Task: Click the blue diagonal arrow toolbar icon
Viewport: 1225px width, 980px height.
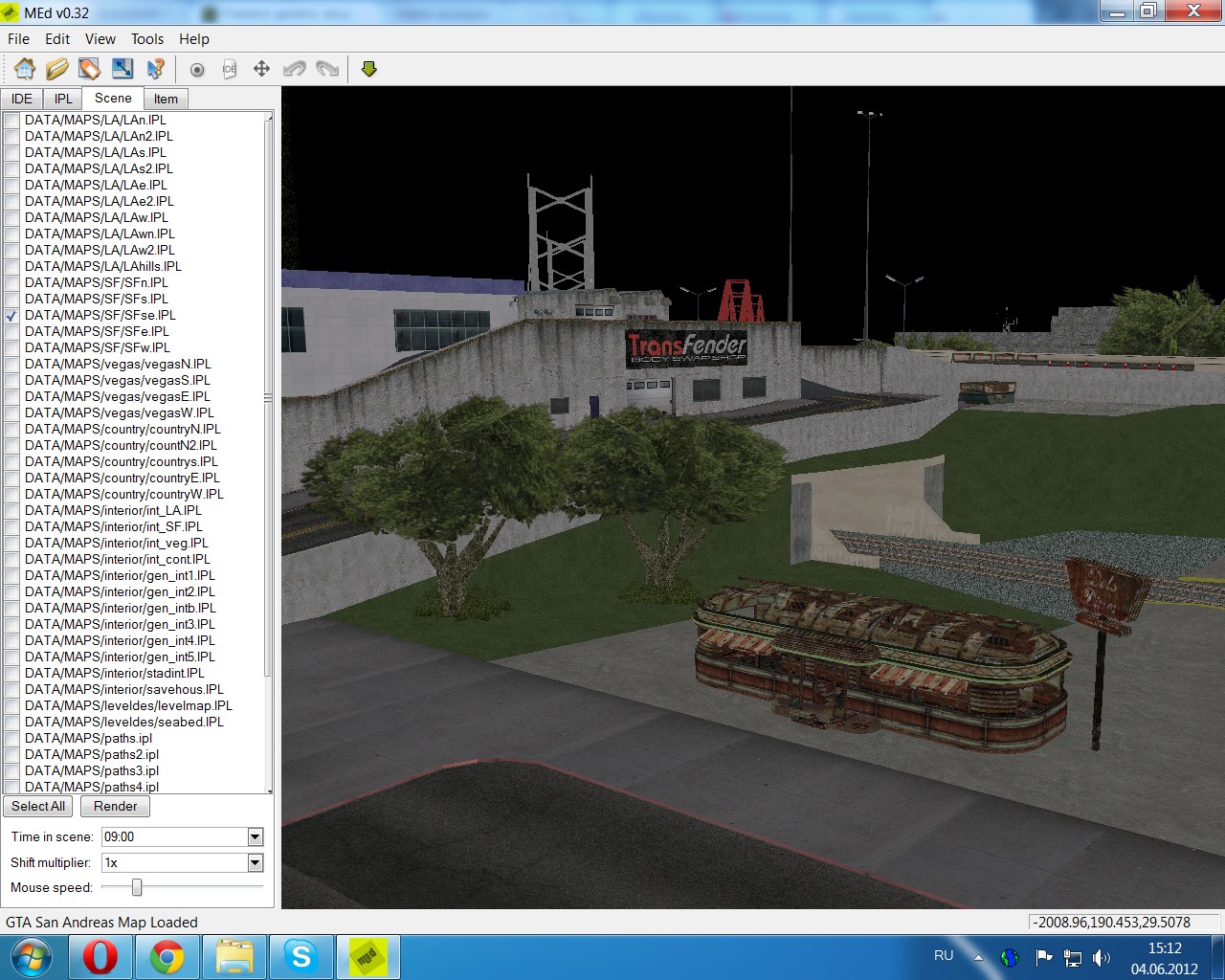Action: pos(122,69)
